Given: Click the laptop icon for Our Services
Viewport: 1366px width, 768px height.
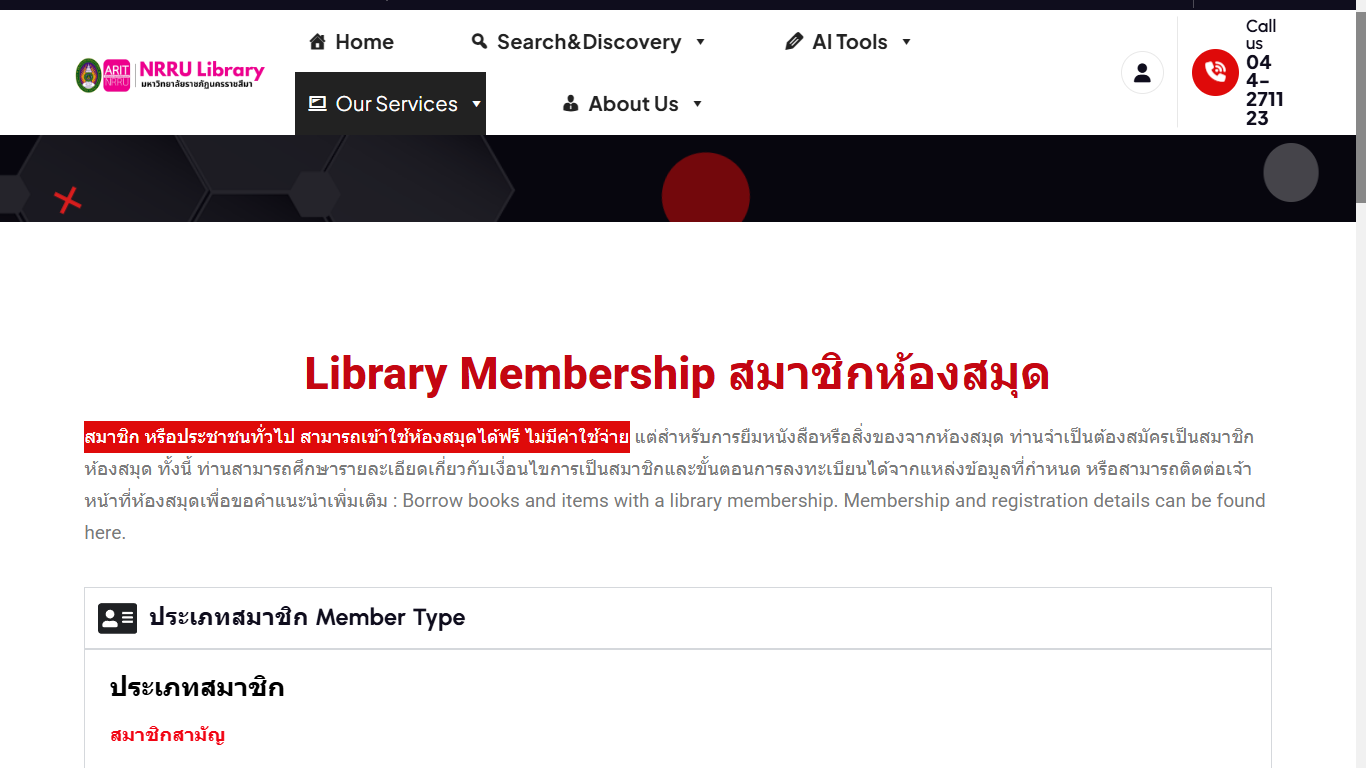Looking at the screenshot, I should coord(318,103).
